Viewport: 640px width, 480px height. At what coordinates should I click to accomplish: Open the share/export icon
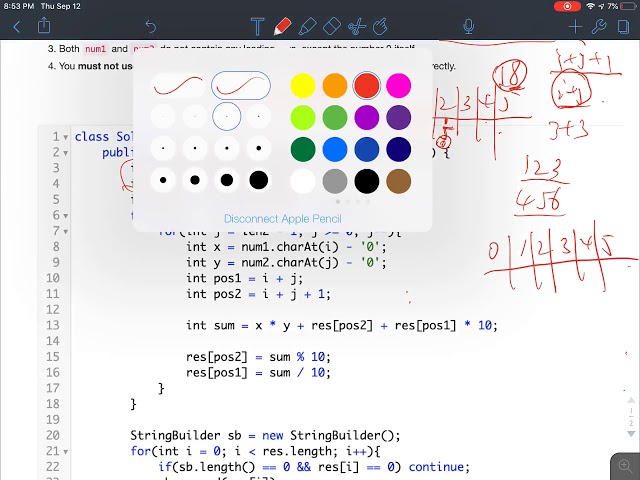click(44, 26)
